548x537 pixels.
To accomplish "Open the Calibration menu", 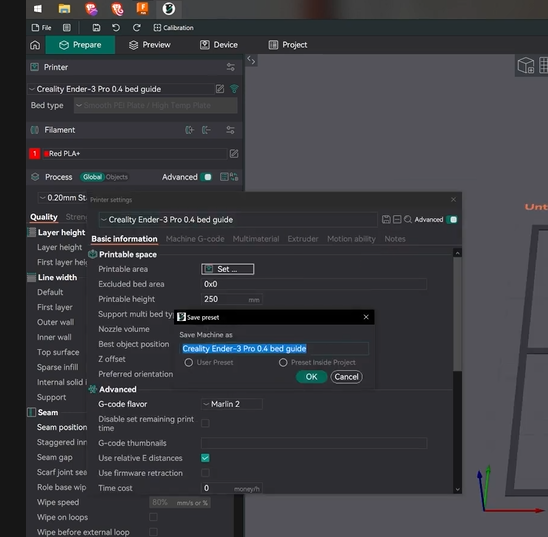I will [x=174, y=28].
